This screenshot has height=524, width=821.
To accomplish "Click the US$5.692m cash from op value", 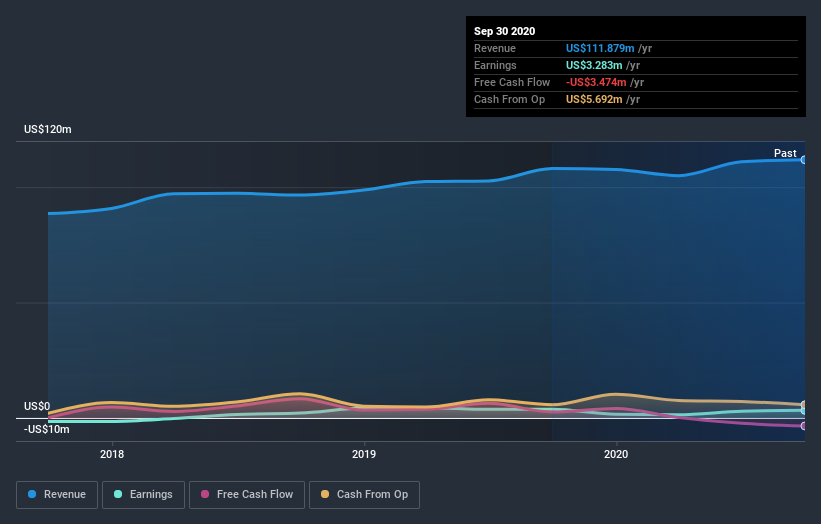I will pyautogui.click(x=594, y=99).
